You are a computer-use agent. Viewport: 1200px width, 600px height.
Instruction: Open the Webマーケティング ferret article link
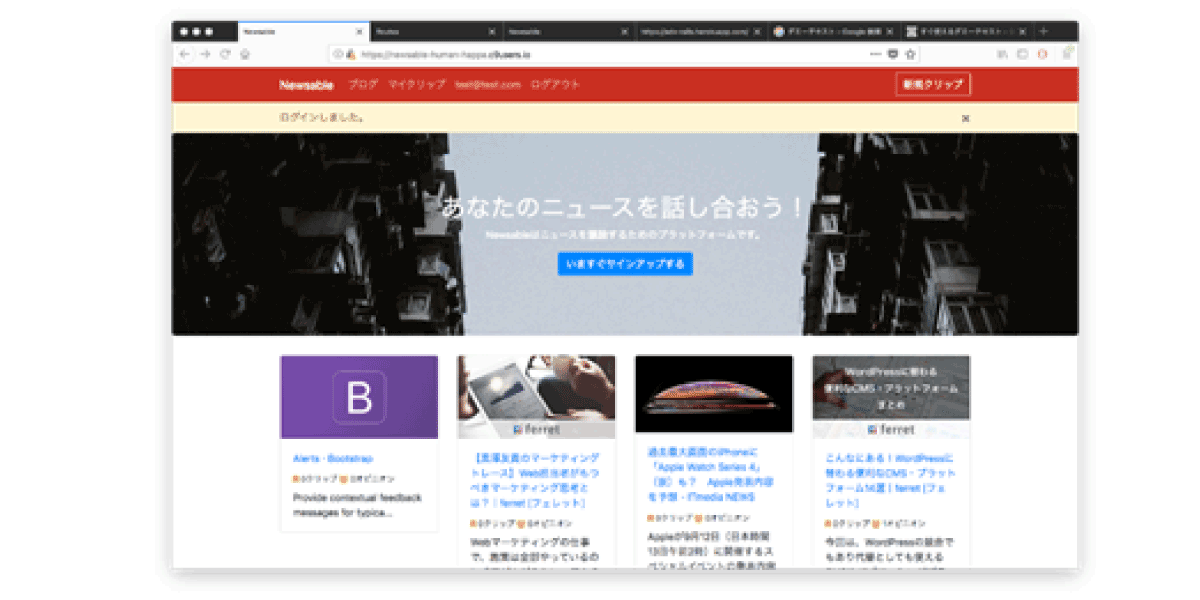[534, 481]
